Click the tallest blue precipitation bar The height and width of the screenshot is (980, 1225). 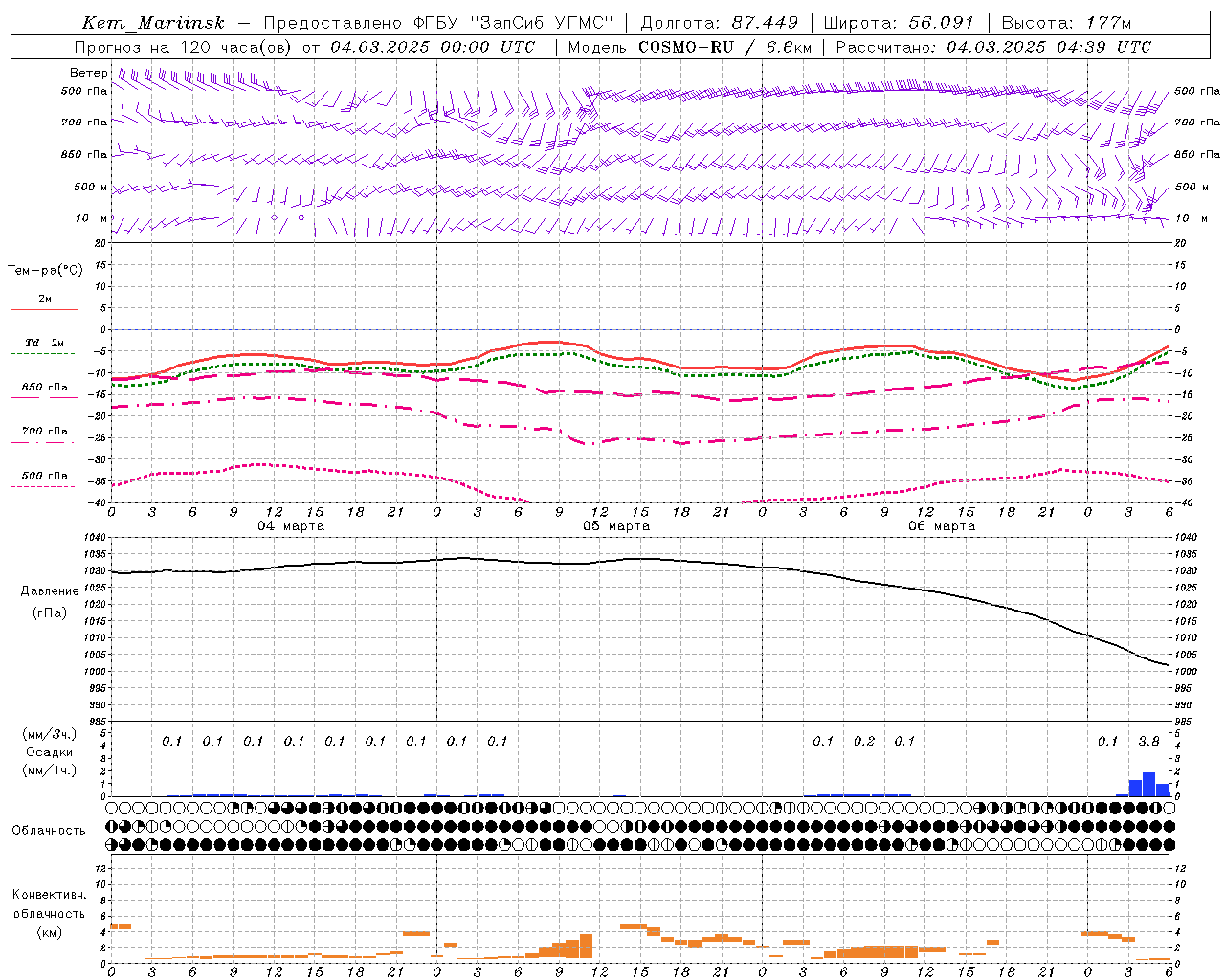pyautogui.click(x=1148, y=784)
